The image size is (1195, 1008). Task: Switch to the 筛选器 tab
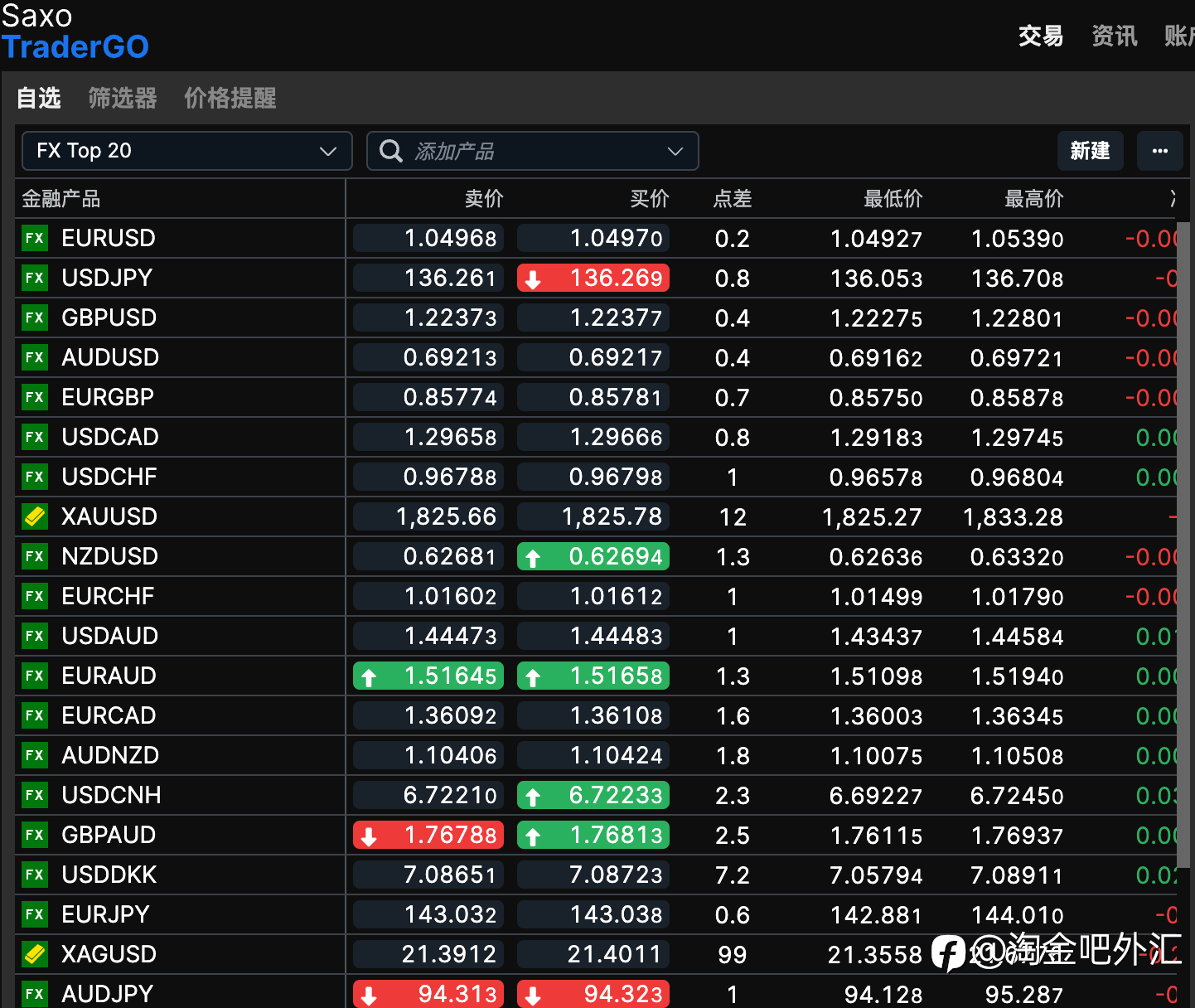(123, 98)
